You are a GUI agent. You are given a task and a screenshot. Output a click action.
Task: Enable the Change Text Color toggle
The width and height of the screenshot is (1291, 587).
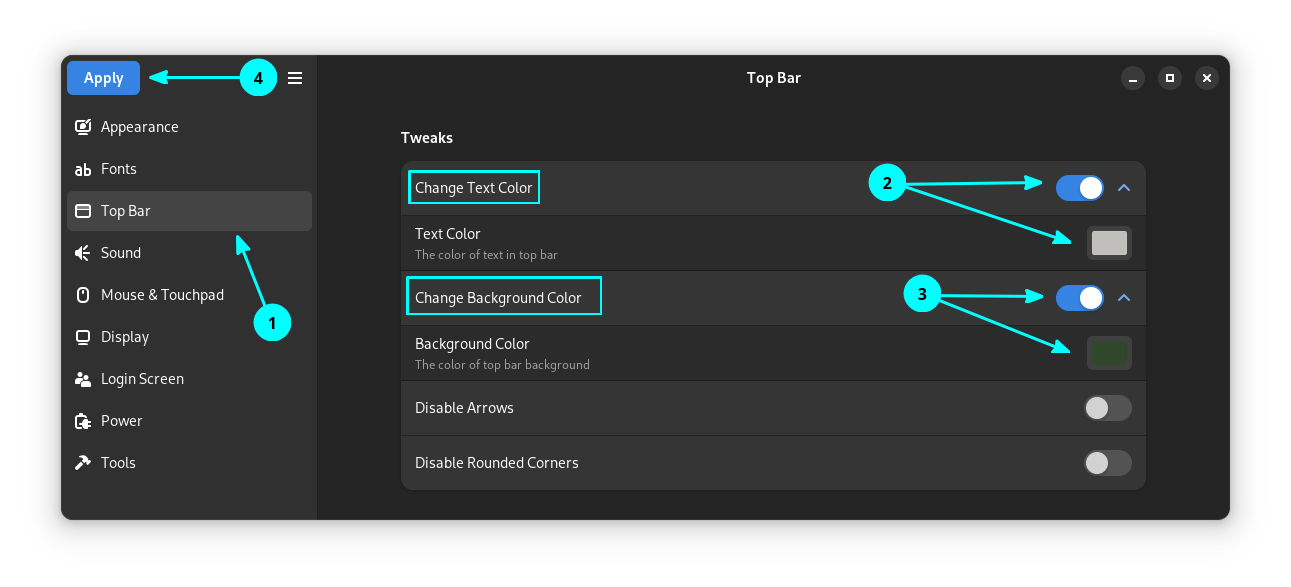coord(1079,188)
